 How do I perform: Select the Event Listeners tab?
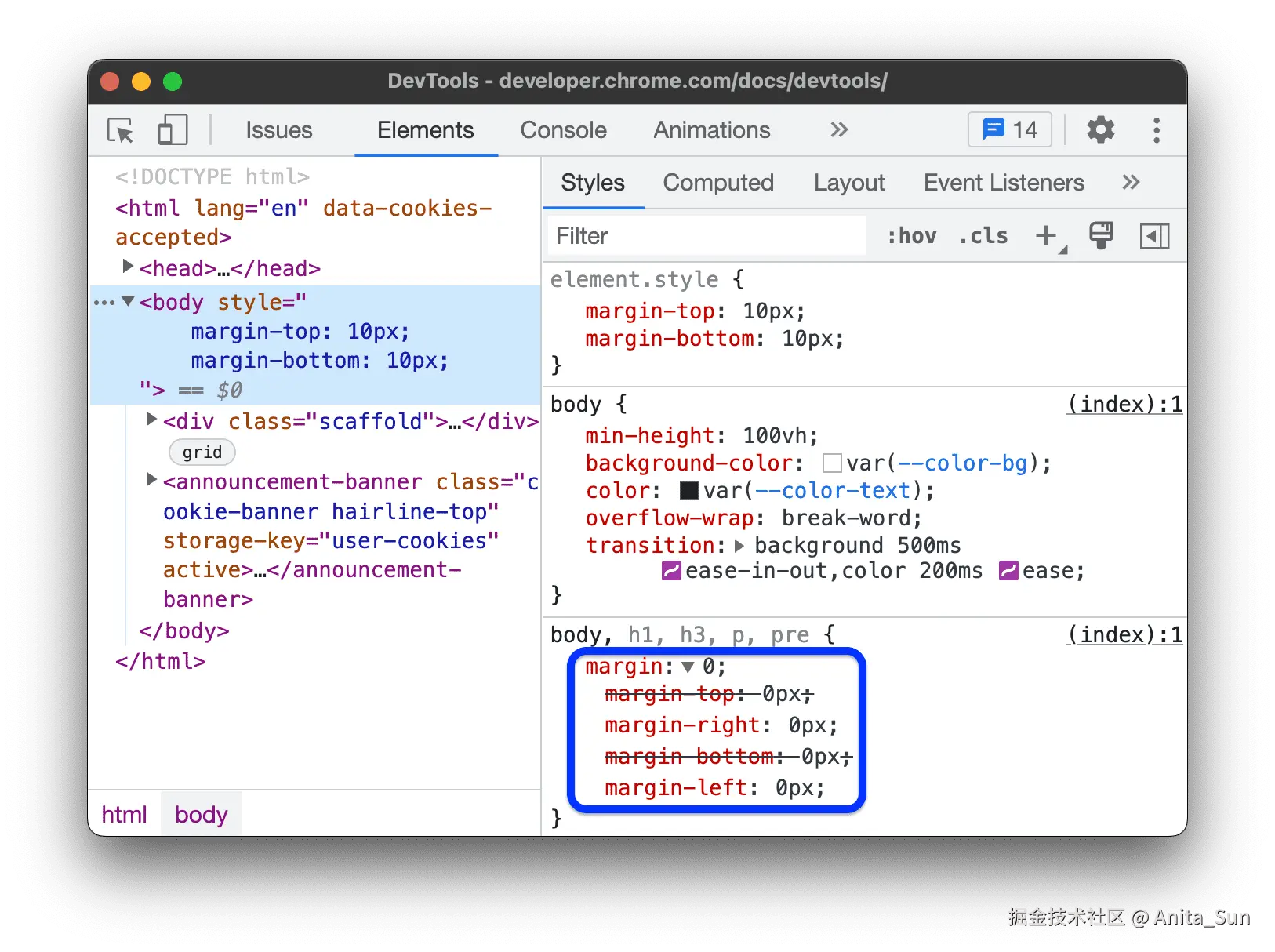tap(1004, 183)
